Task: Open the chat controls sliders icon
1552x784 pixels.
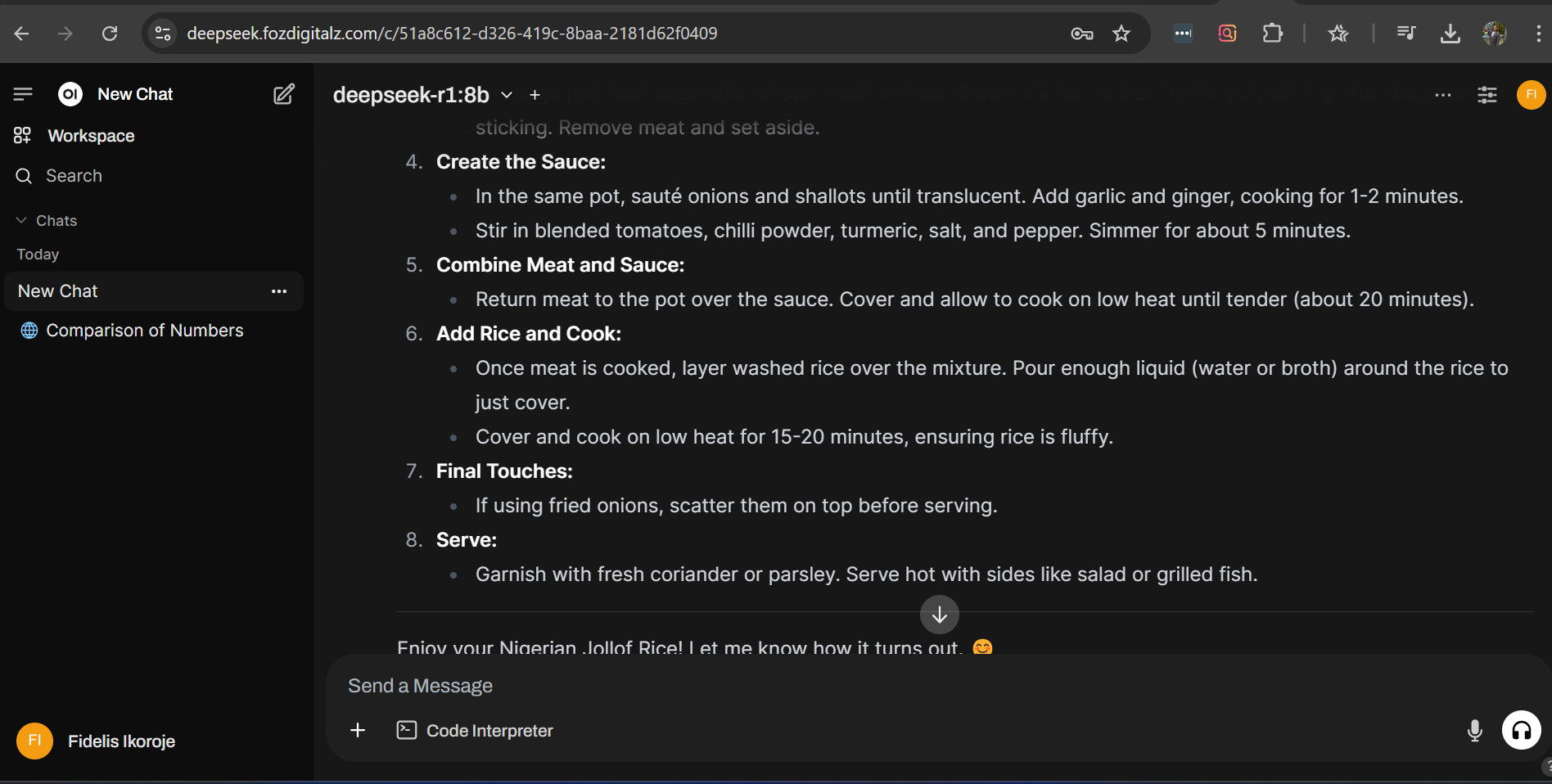Action: click(x=1487, y=95)
